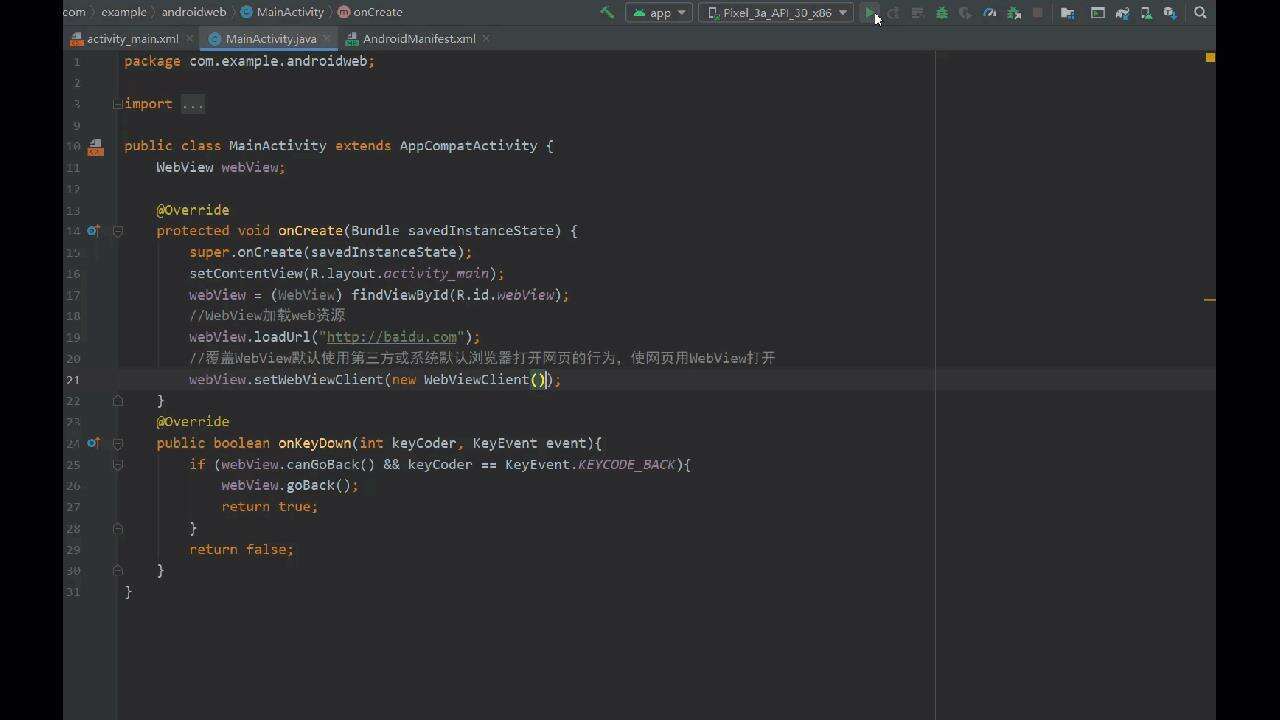Screen dimensions: 1280x720
Task: Click the override gutter icon beside onCreate
Action: point(93,231)
